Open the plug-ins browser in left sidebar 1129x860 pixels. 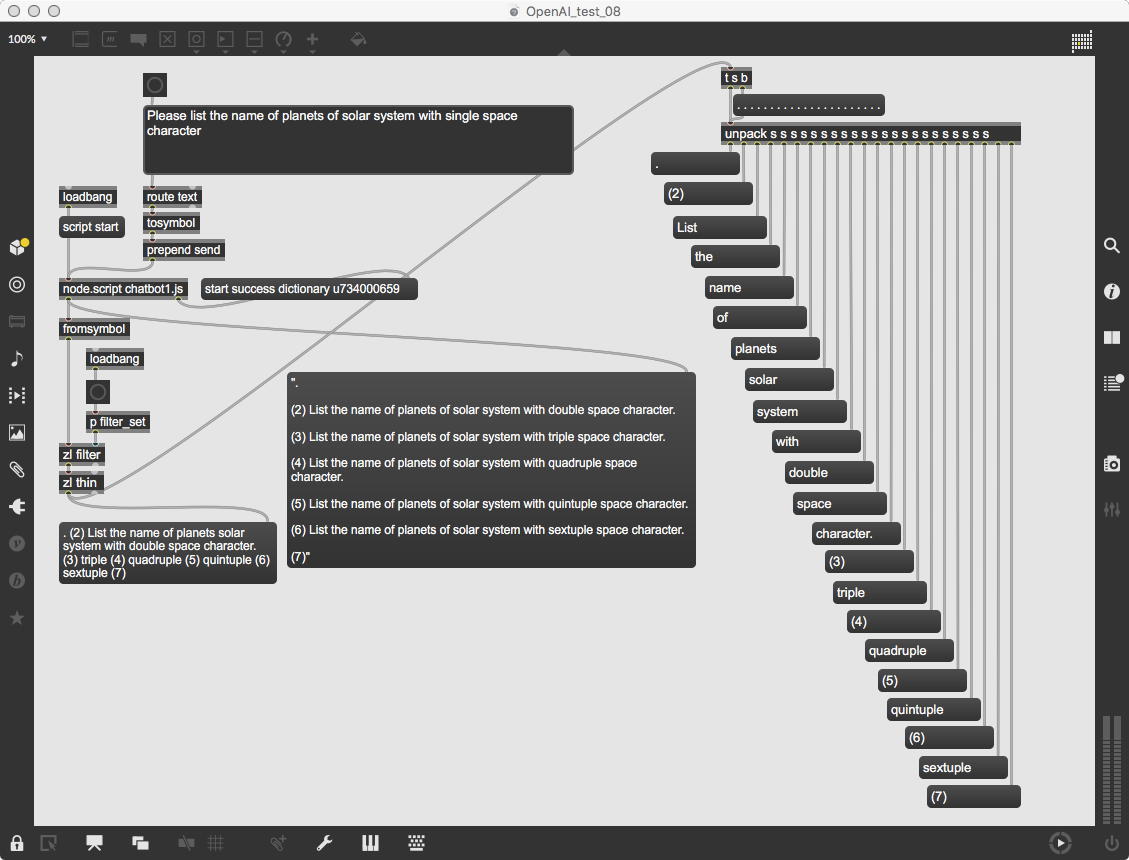pos(17,506)
